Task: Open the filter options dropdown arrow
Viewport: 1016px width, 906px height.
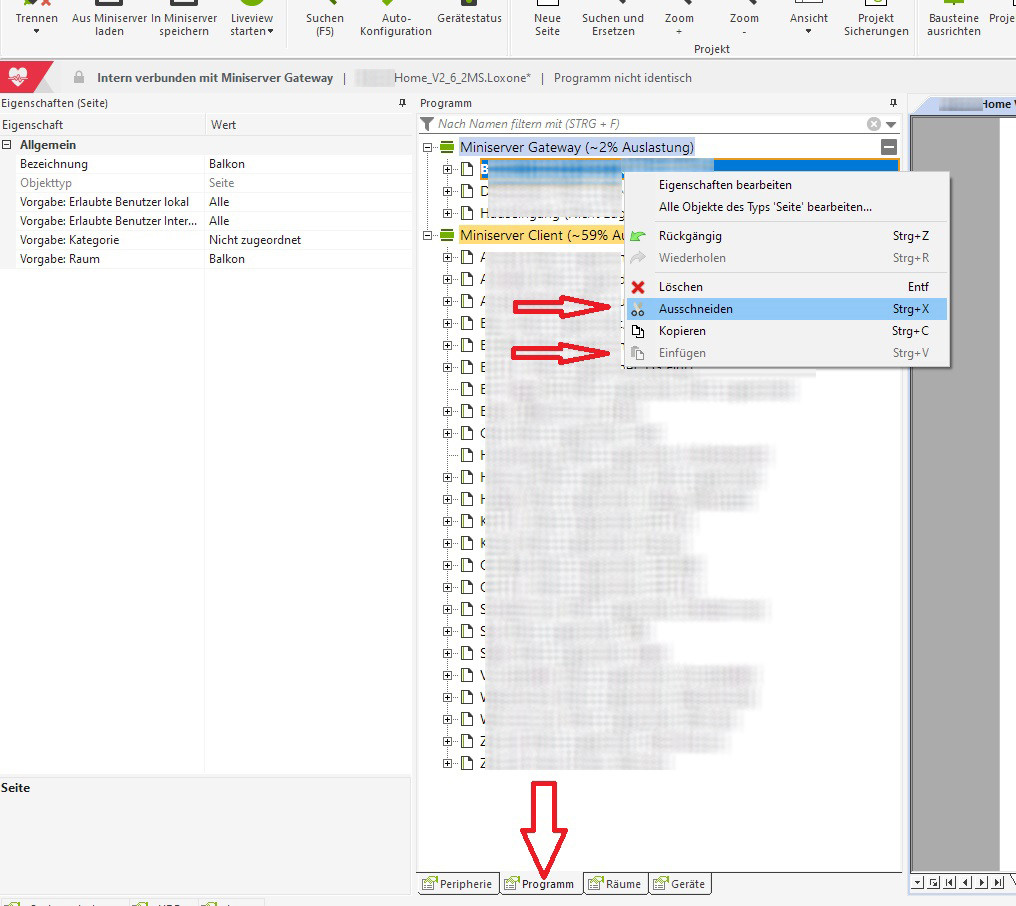Action: 891,124
